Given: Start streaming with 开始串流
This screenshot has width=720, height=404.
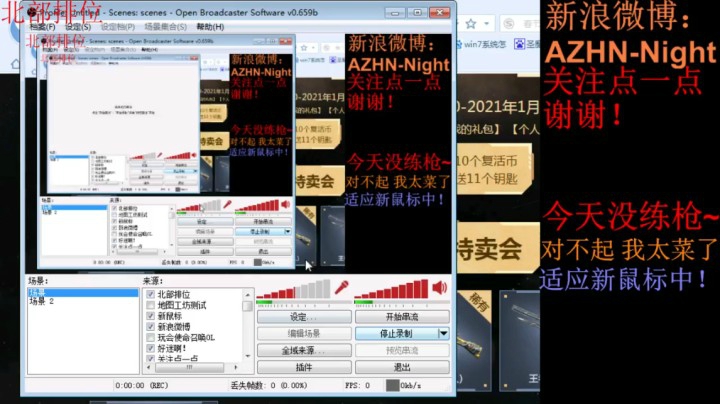Looking at the screenshot, I should 402,317.
